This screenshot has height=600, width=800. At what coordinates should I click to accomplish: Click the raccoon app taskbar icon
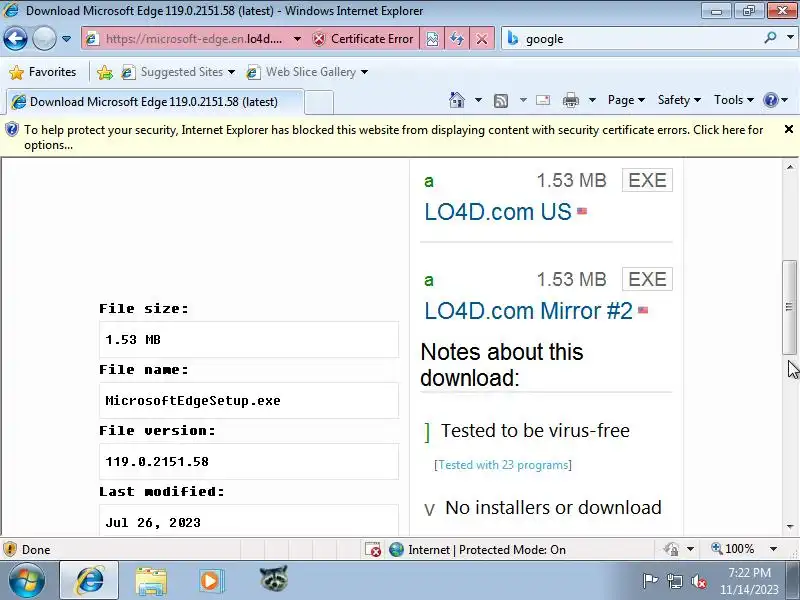pyautogui.click(x=273, y=580)
